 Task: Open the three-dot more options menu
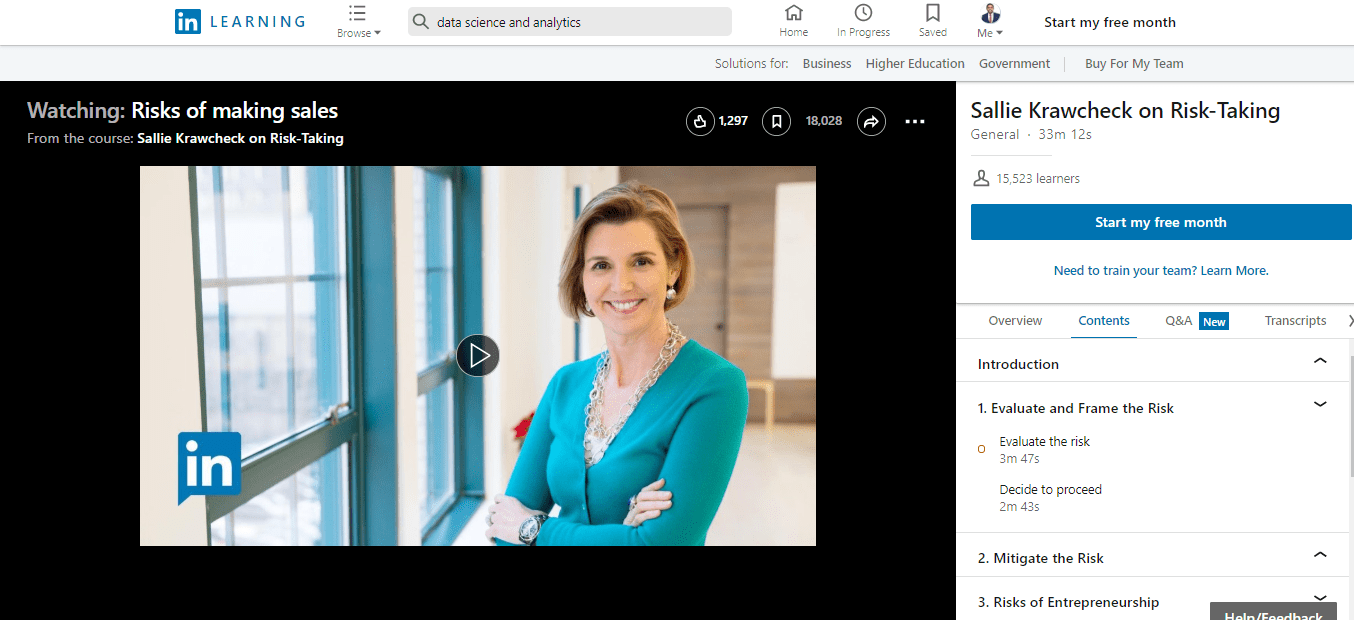(x=915, y=122)
